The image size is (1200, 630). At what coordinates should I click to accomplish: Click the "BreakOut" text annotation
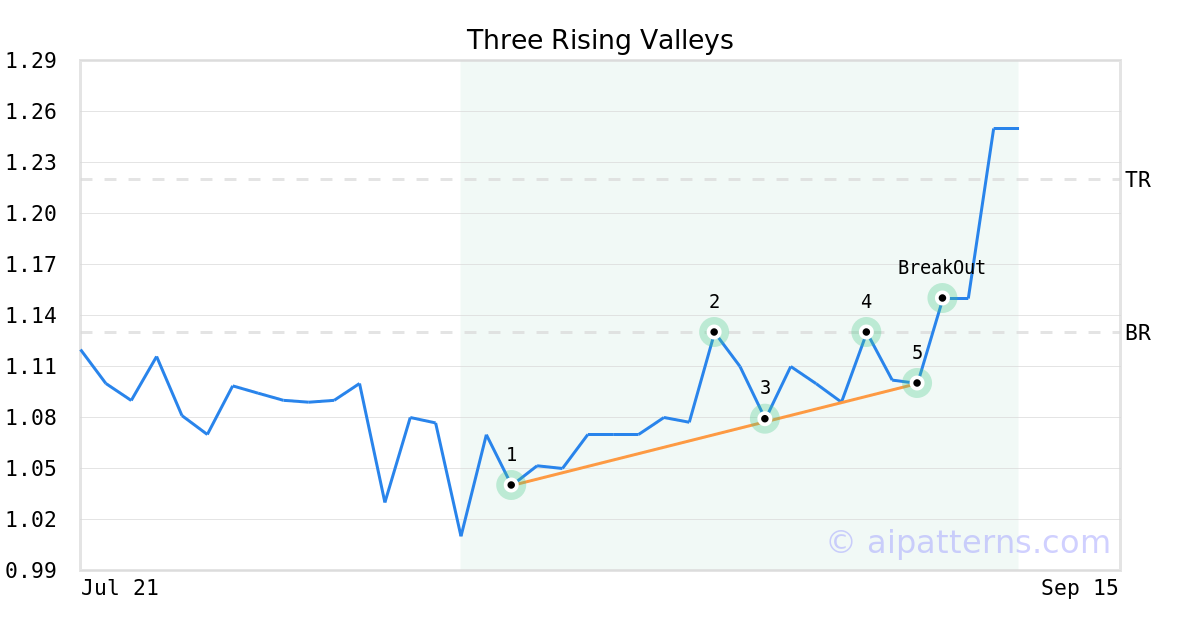pos(941,268)
